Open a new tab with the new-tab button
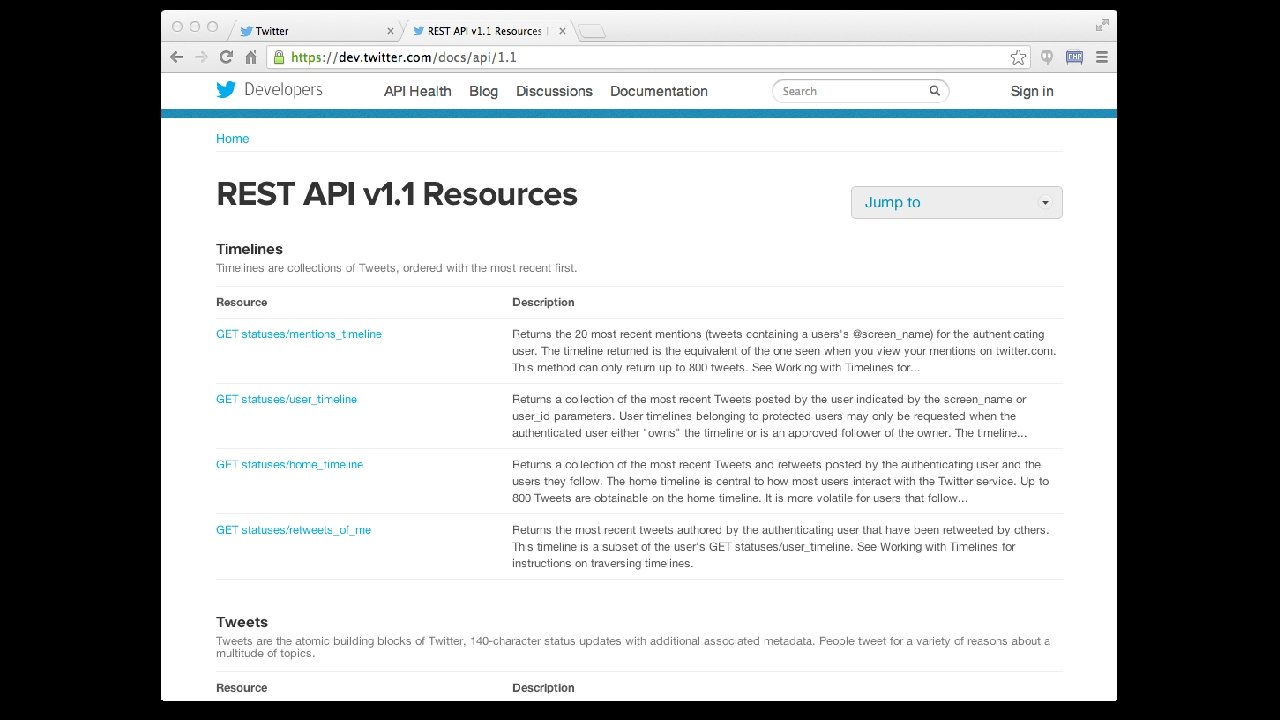The width and height of the screenshot is (1280, 720). click(x=592, y=31)
